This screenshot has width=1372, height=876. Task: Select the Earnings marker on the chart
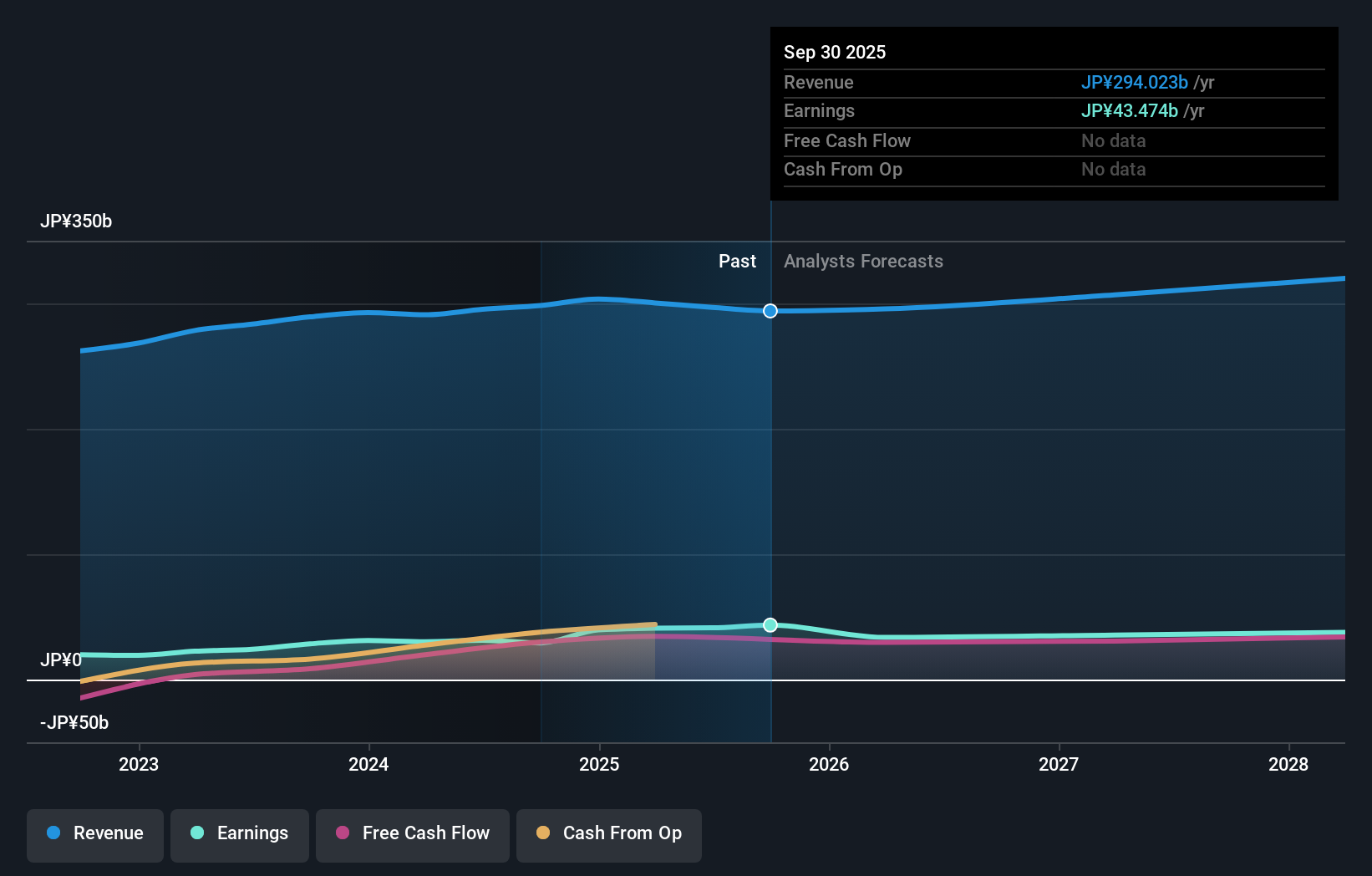770,624
